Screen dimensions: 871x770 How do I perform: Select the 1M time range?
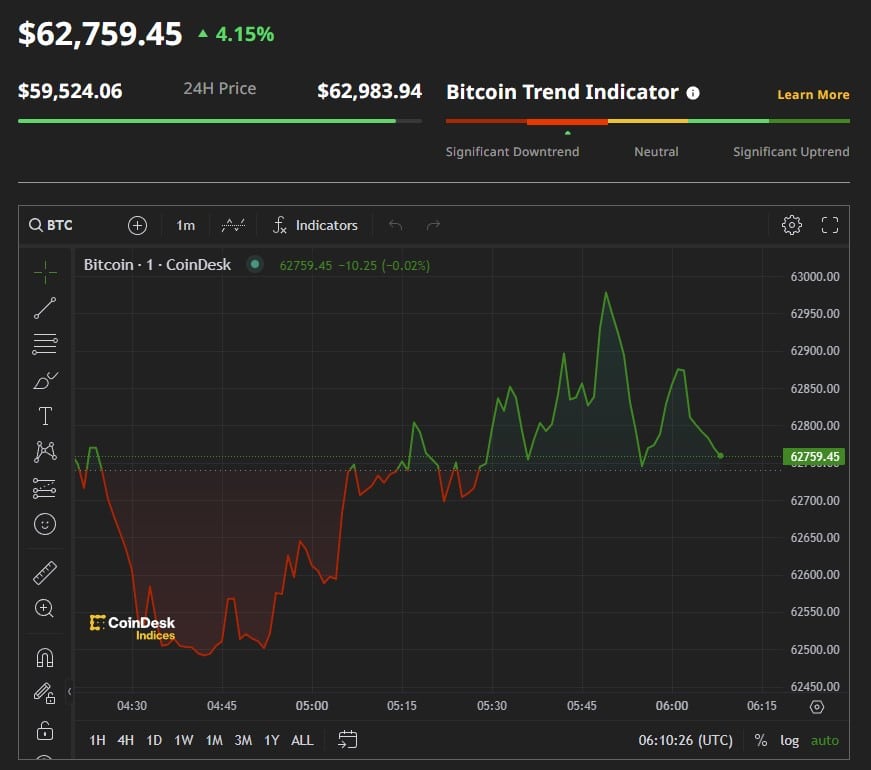click(214, 740)
